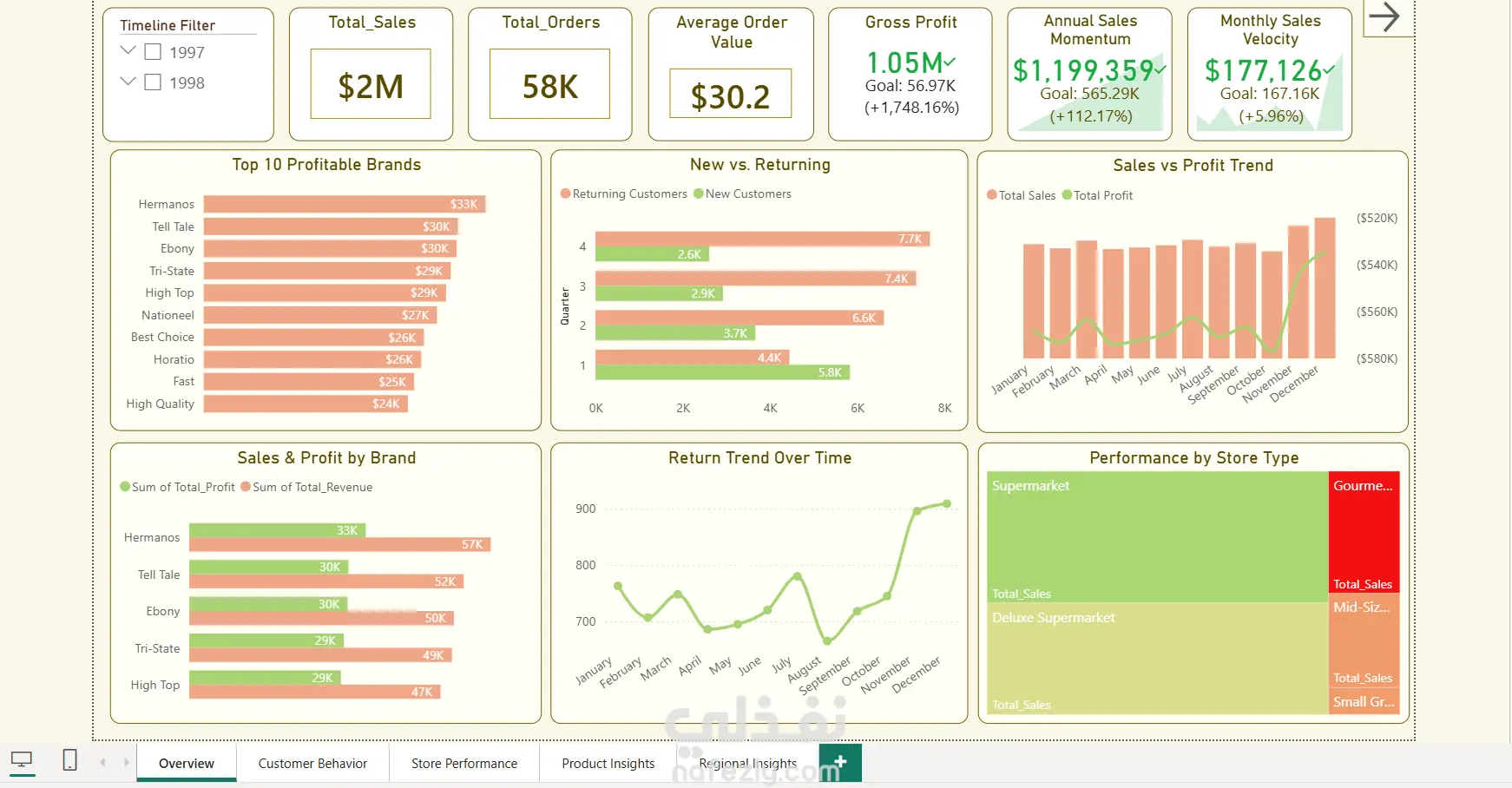Viewport: 1512px width, 788px height.
Task: Open the Customer Behavior tab
Action: (312, 764)
